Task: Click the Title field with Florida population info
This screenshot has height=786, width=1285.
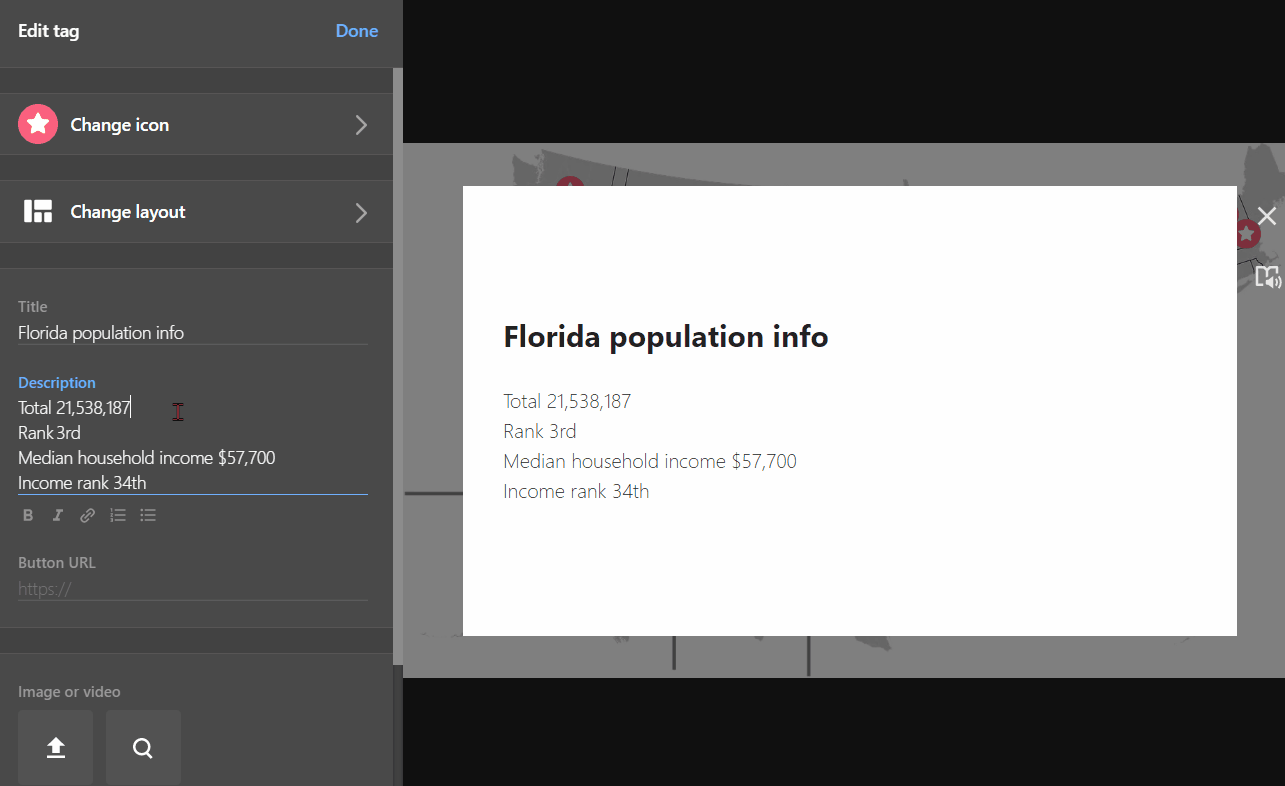Action: 193,333
